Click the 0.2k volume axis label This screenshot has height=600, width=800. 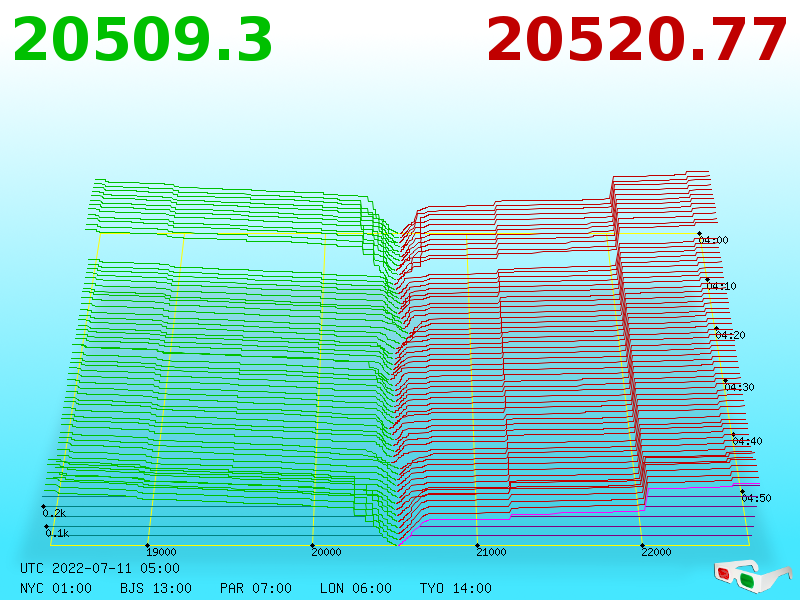(55, 513)
